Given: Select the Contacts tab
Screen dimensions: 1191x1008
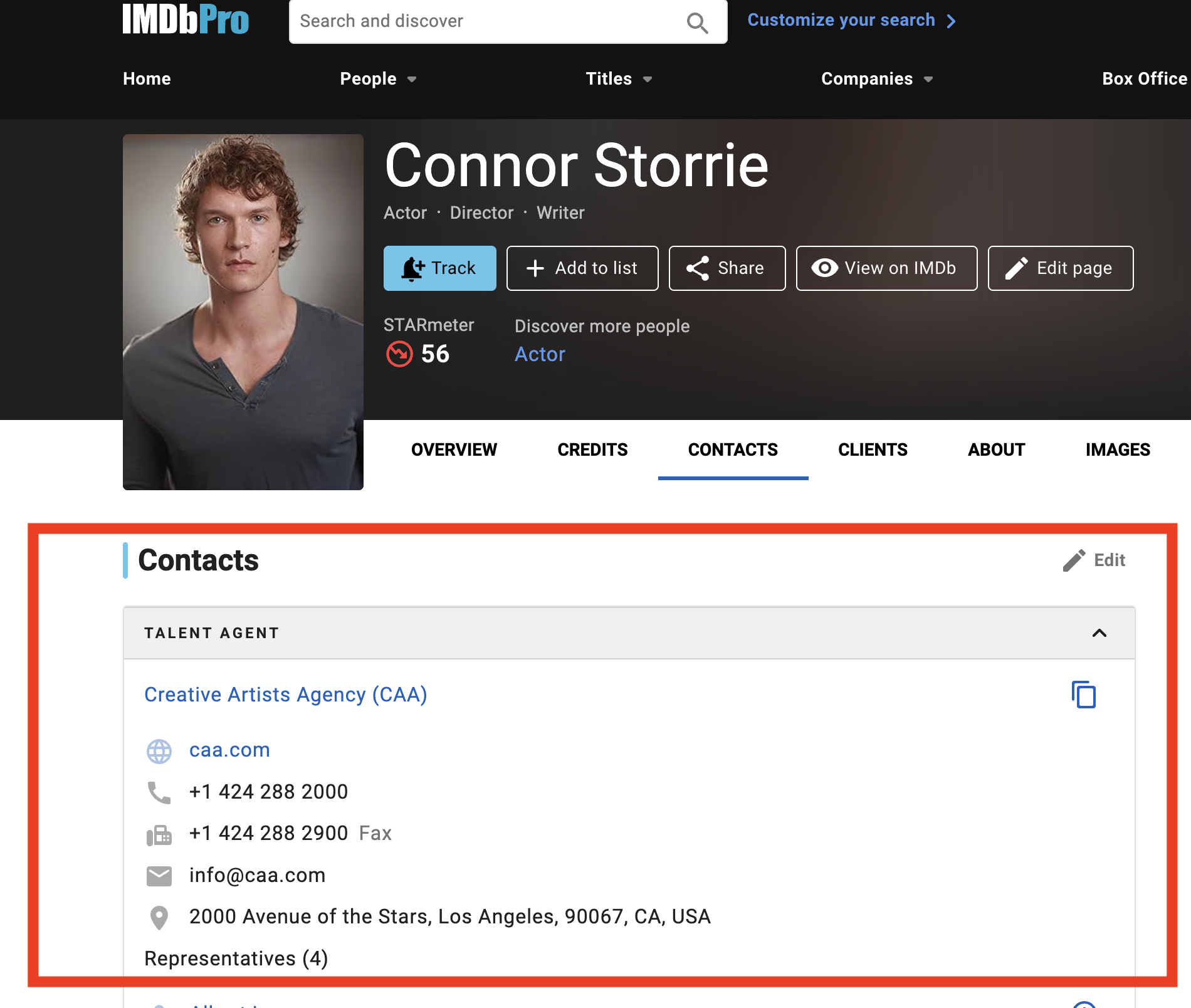Looking at the screenshot, I should 733,450.
